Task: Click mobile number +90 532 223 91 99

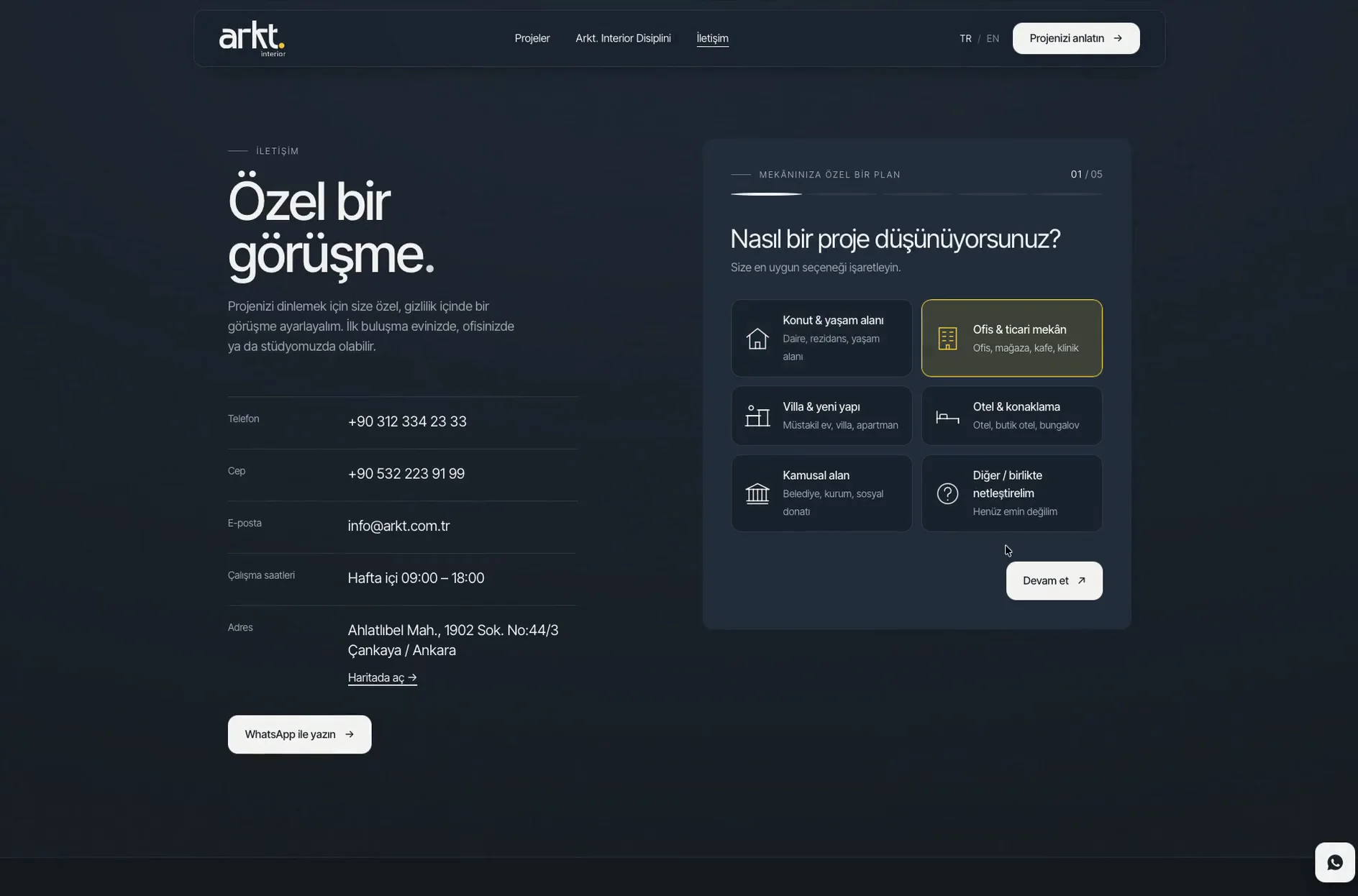Action: click(x=406, y=474)
